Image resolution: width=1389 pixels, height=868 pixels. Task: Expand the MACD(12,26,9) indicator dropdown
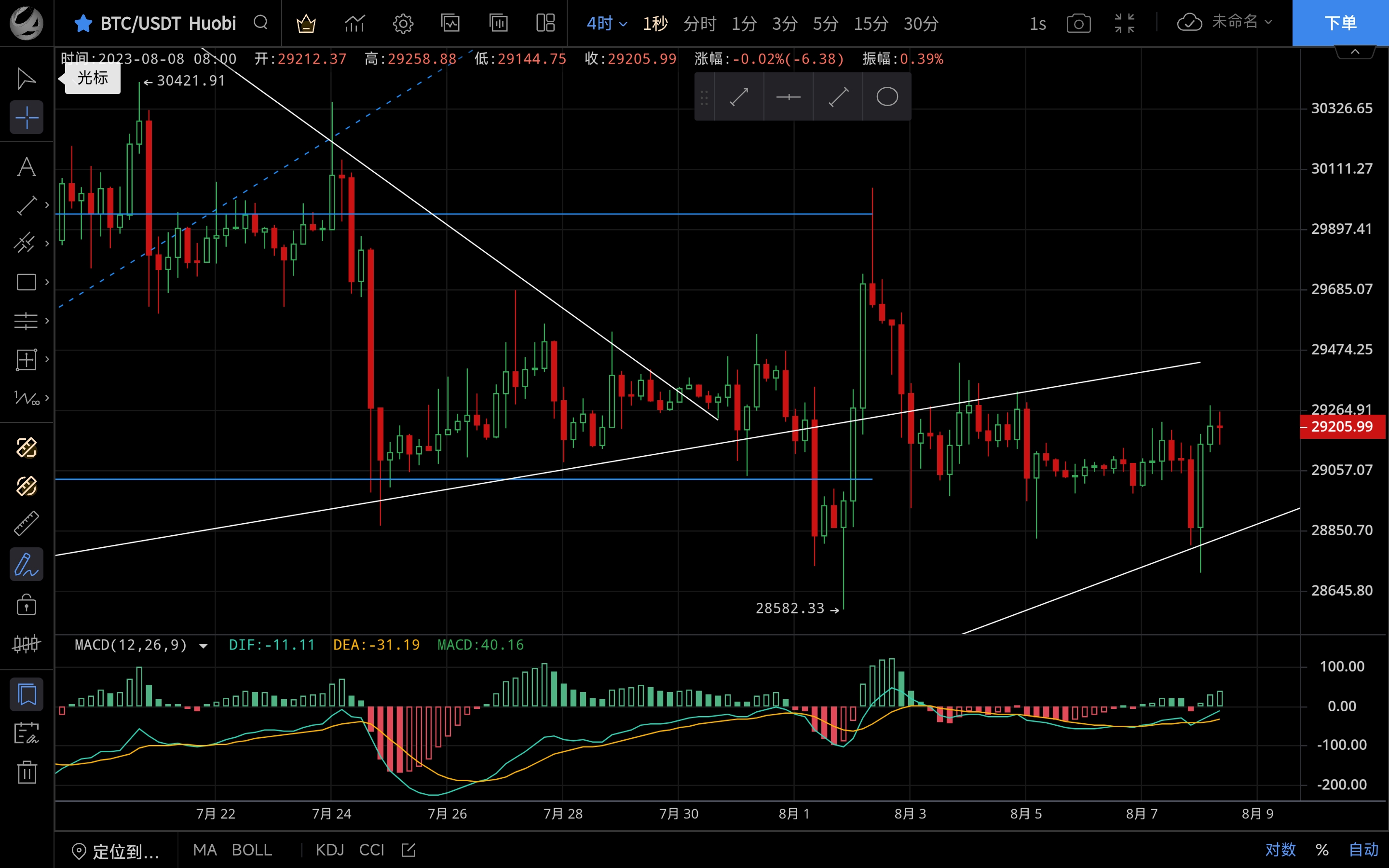203,646
